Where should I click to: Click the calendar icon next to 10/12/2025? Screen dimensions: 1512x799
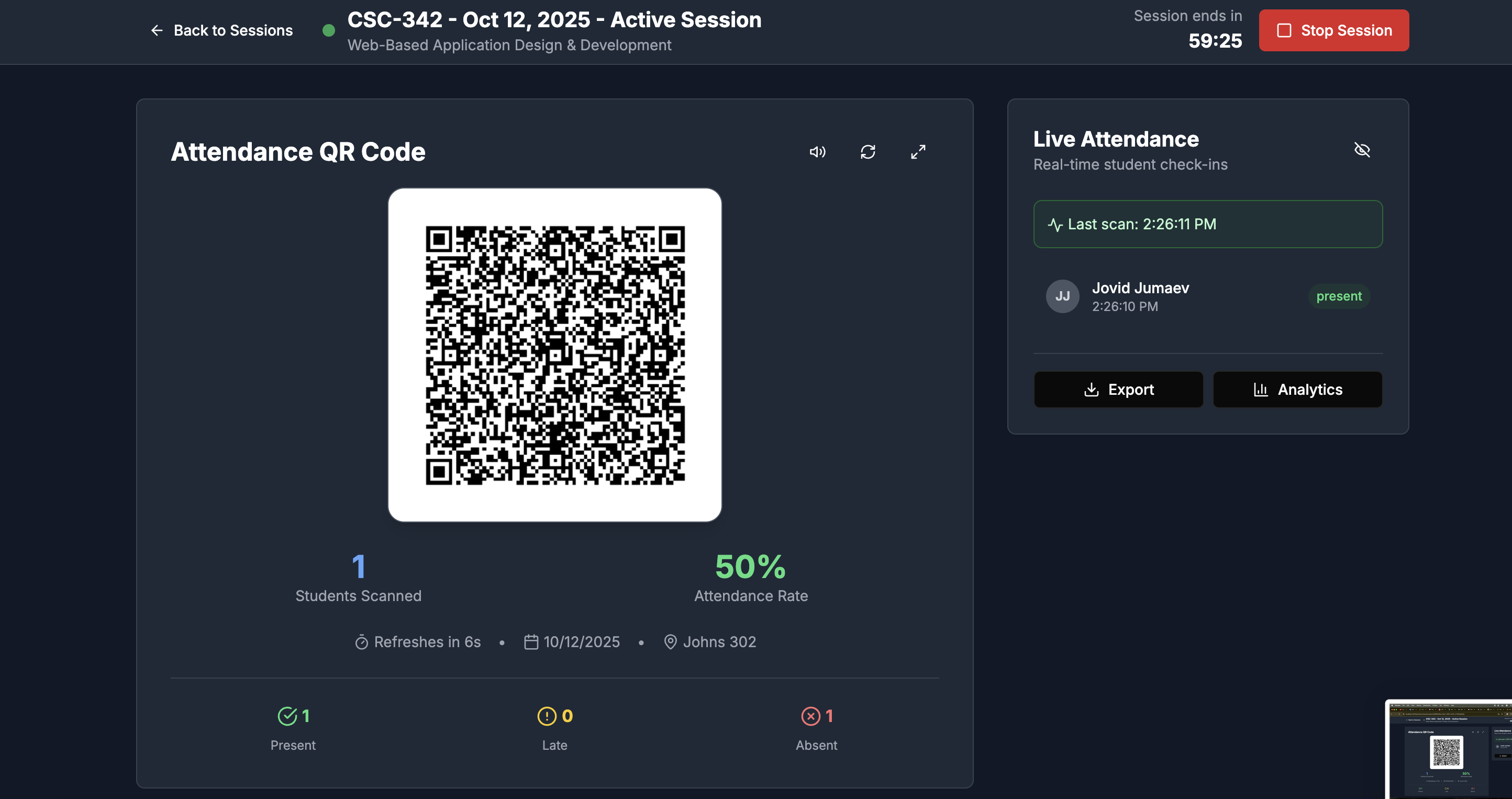point(530,642)
